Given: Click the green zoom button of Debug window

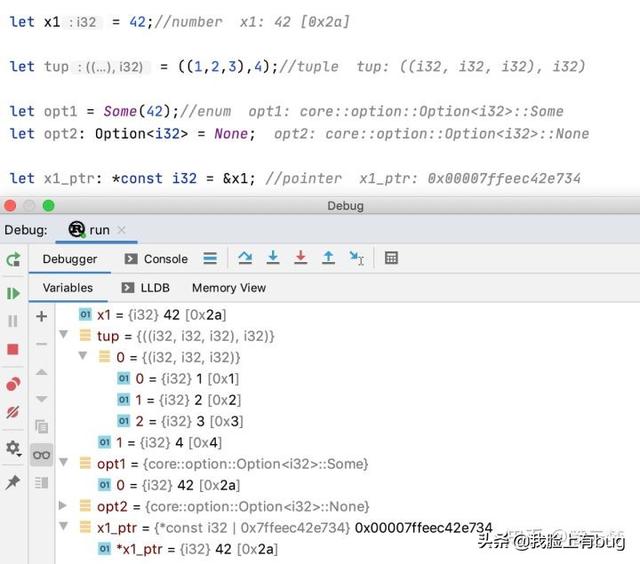Looking at the screenshot, I should tap(49, 206).
